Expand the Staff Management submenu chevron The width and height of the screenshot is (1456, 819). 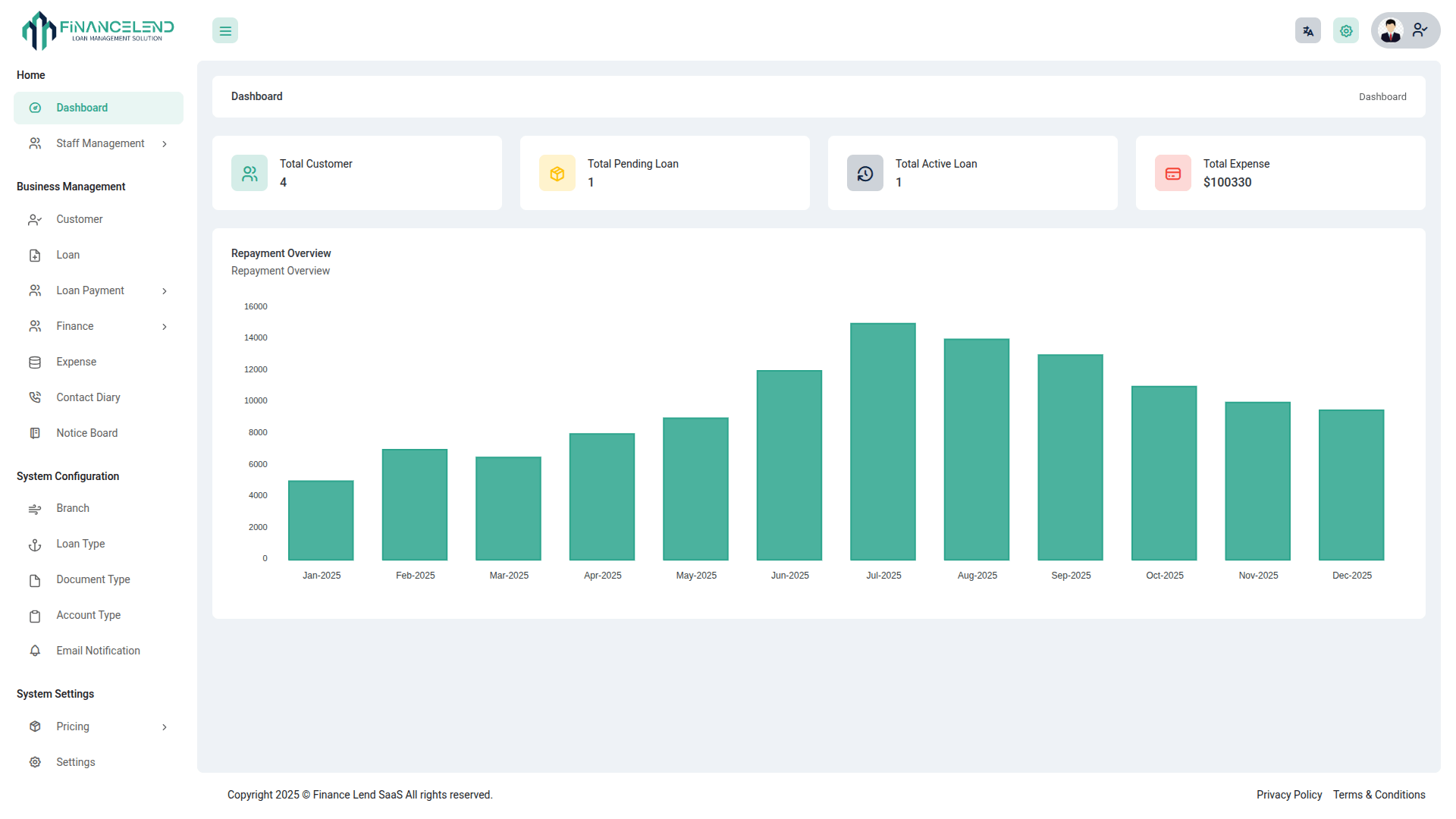click(165, 144)
